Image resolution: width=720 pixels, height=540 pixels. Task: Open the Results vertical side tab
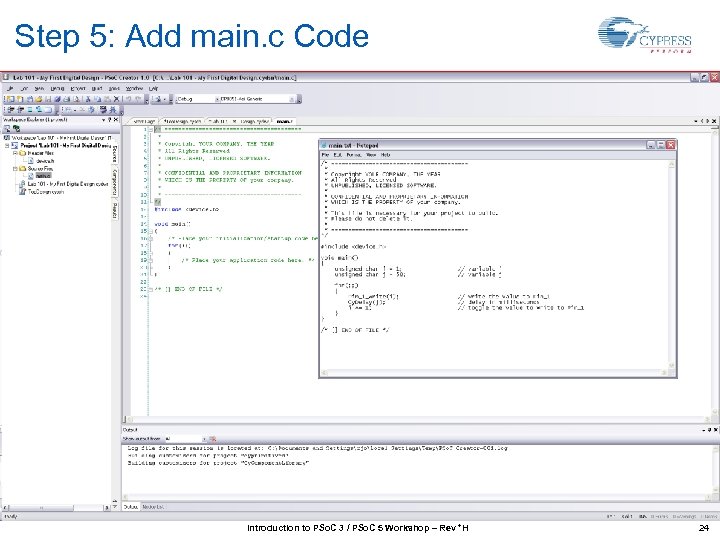click(115, 210)
